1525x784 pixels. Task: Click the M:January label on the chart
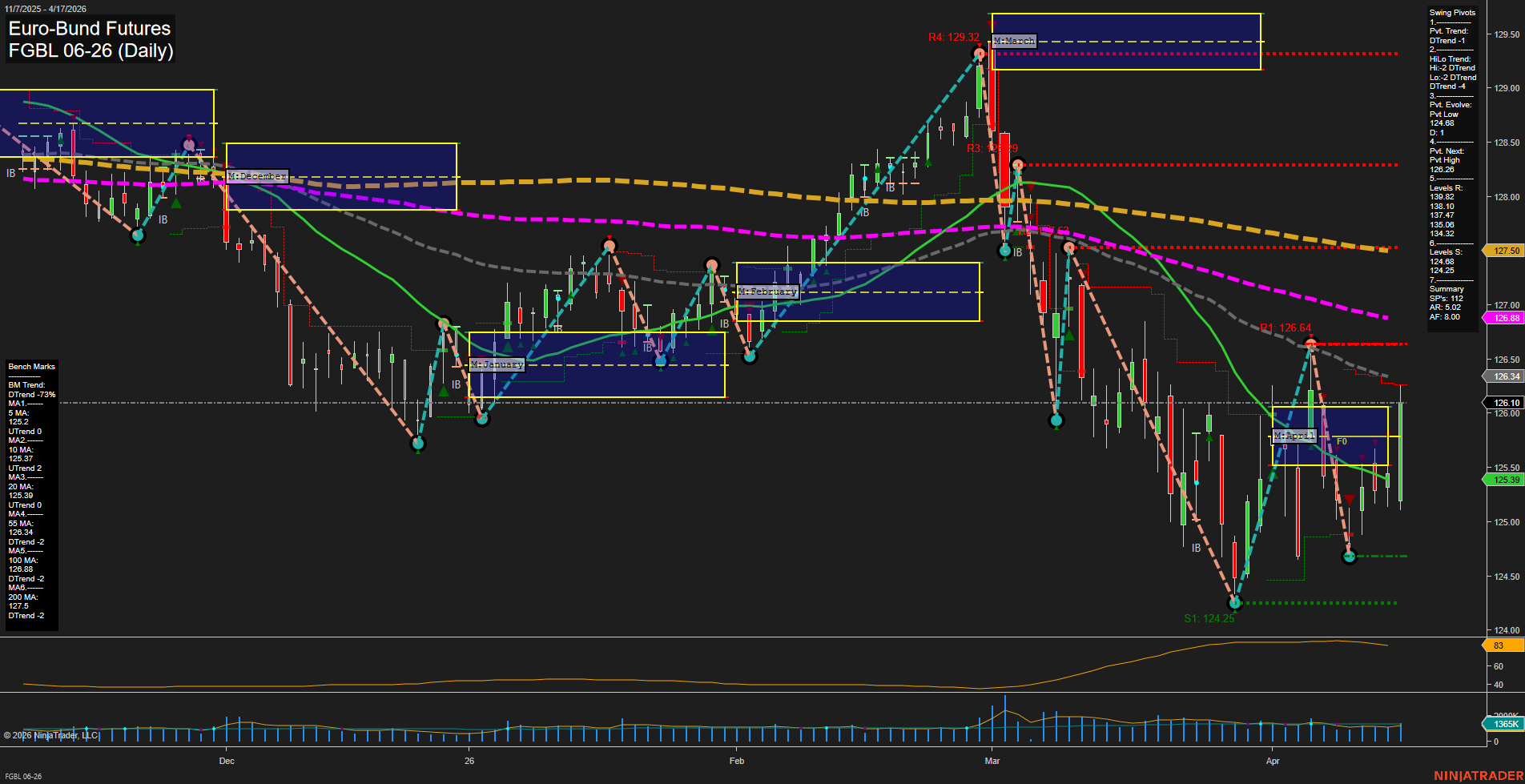pos(497,364)
